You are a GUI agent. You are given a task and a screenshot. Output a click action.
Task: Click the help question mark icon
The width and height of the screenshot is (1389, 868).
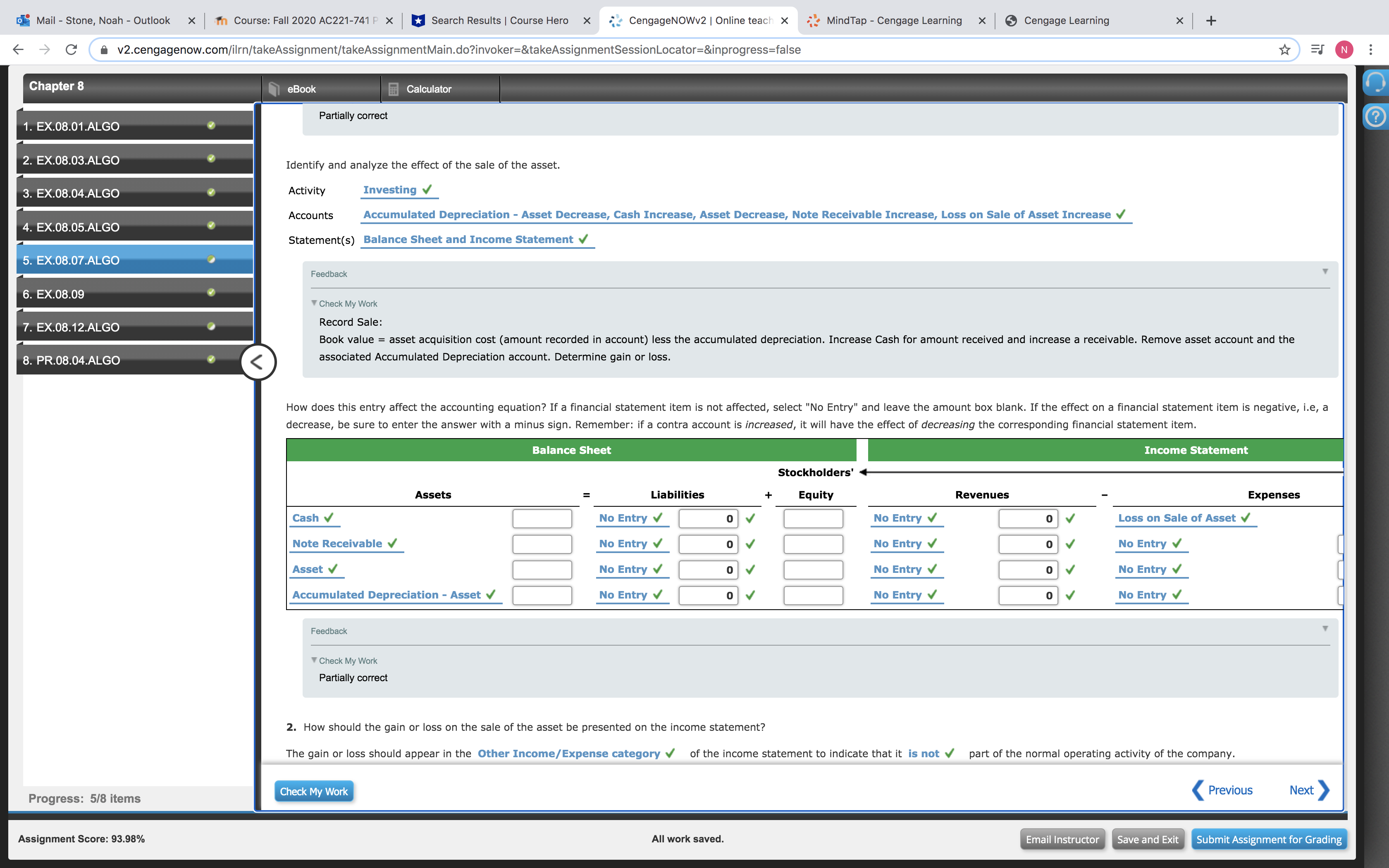point(1375,117)
